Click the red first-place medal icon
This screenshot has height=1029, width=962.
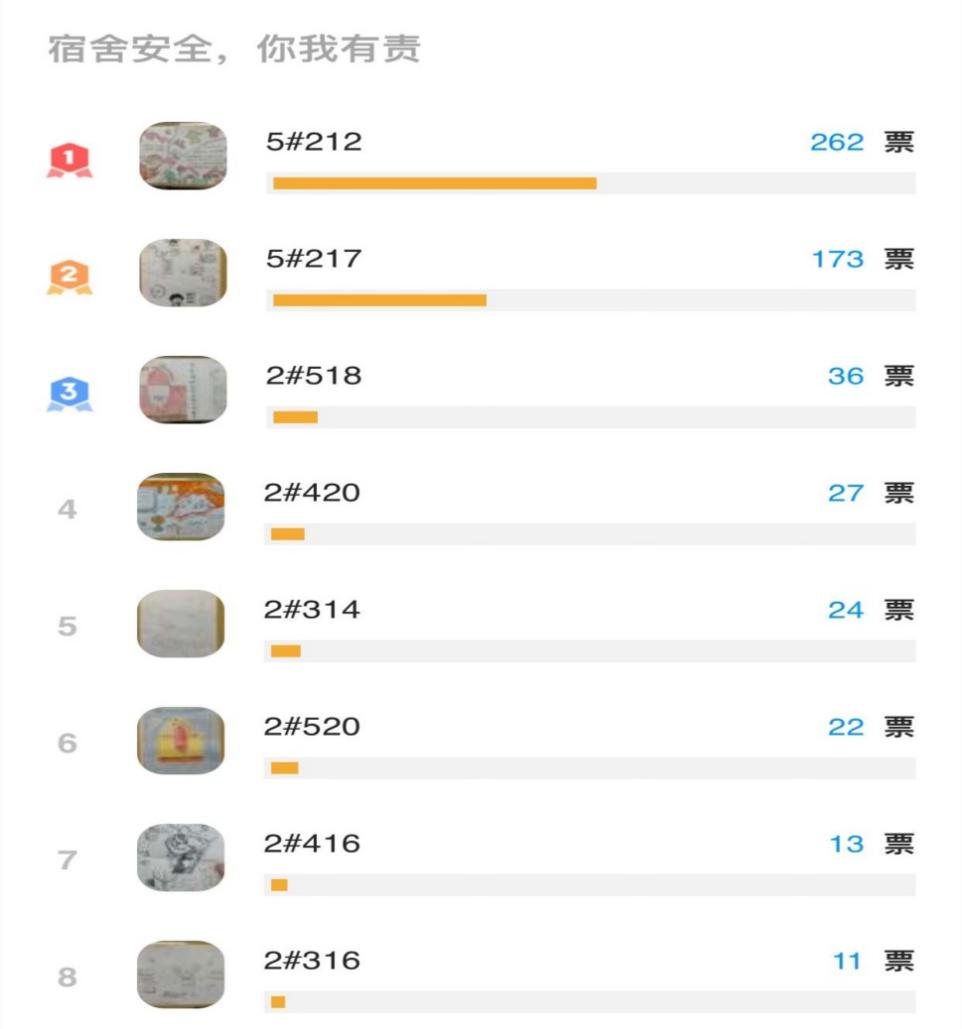tap(70, 160)
